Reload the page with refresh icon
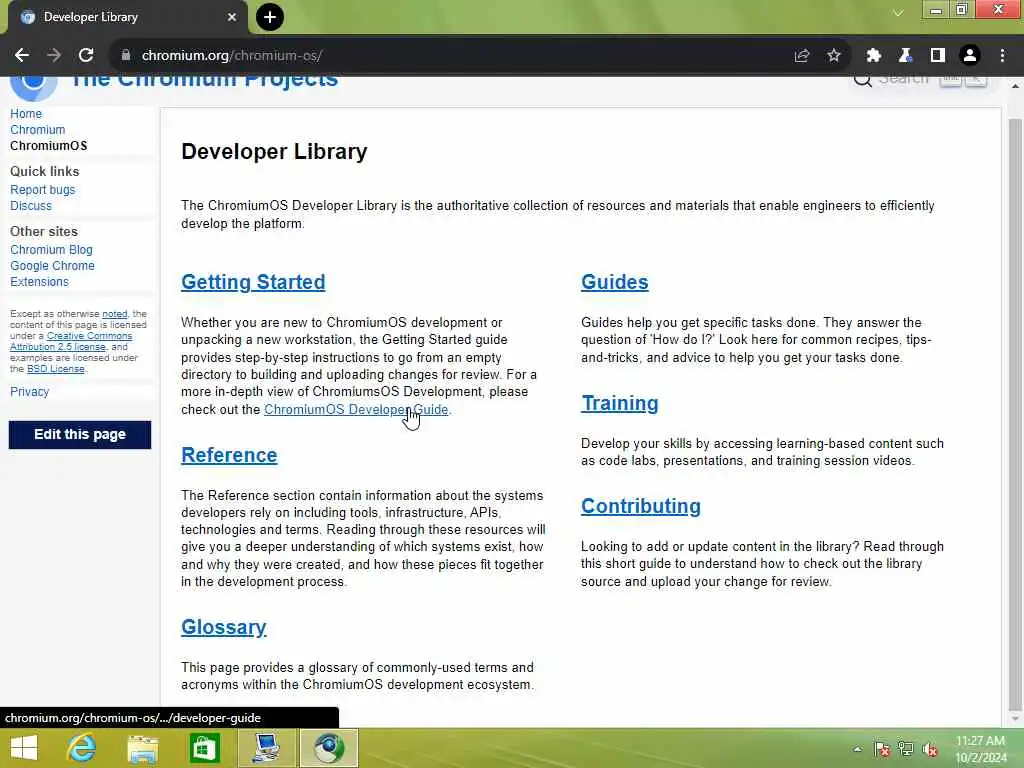Image resolution: width=1024 pixels, height=768 pixels. click(86, 56)
